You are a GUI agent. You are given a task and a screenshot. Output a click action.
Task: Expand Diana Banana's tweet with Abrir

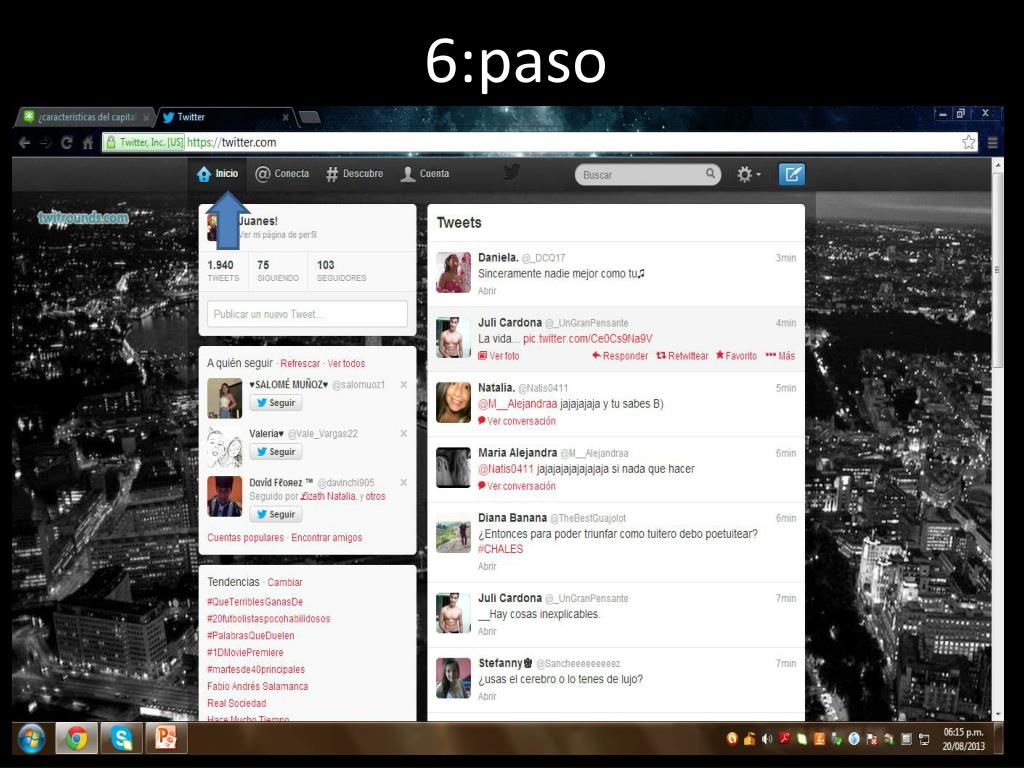[x=487, y=567]
